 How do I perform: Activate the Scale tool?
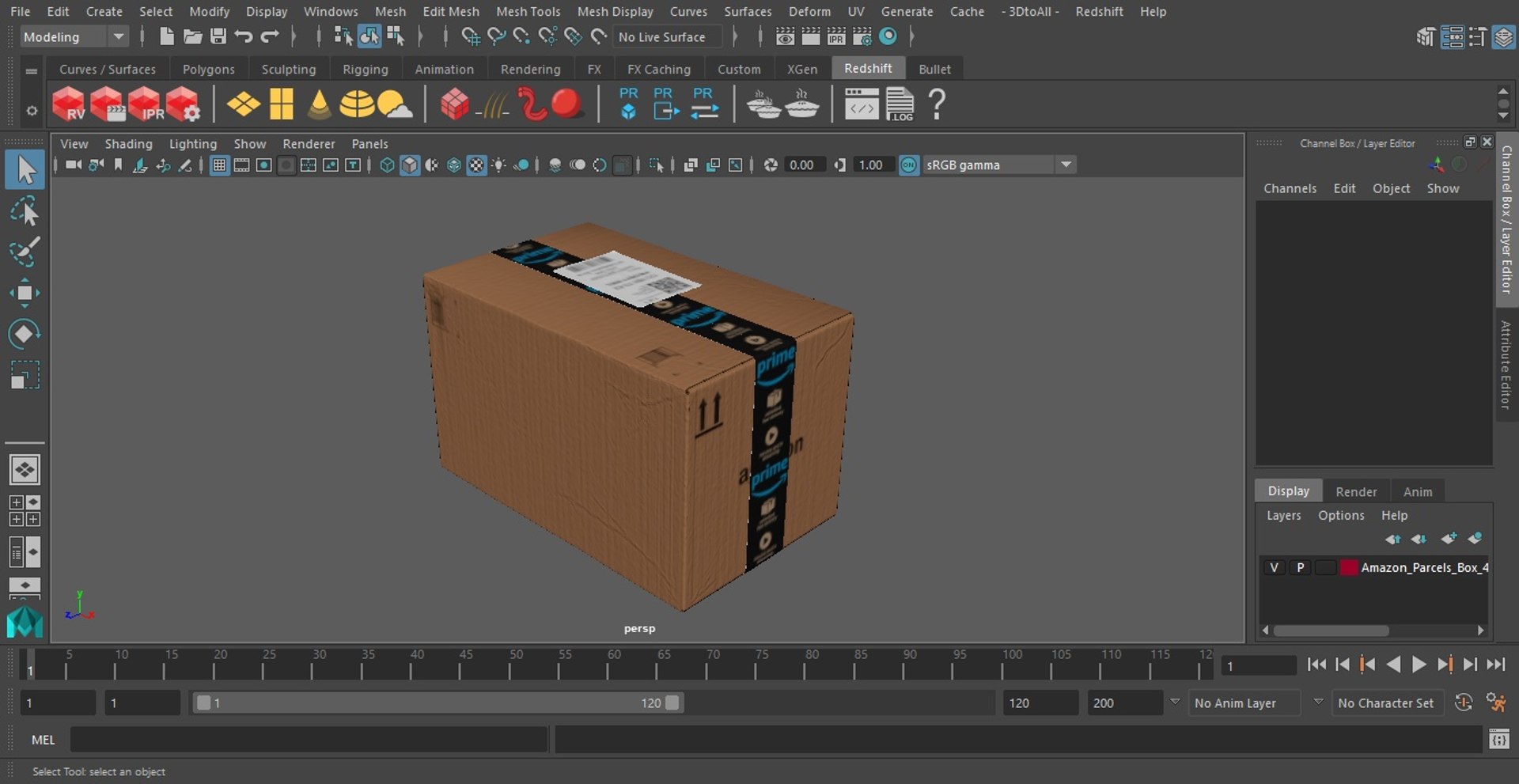click(x=25, y=375)
